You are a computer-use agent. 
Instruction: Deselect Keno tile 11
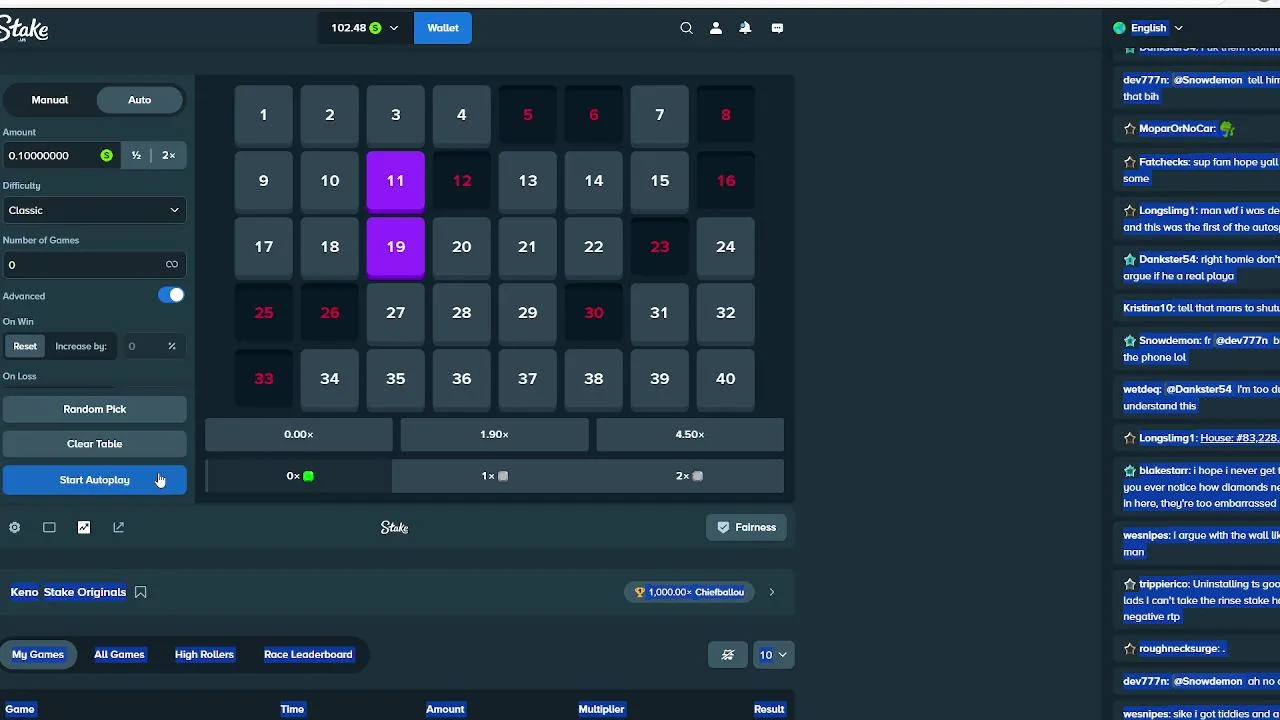point(395,181)
